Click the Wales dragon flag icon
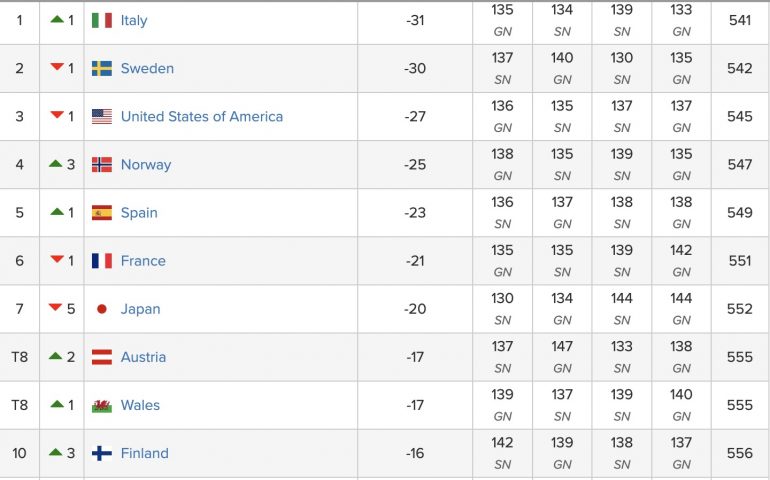The width and height of the screenshot is (770, 480). [x=102, y=405]
